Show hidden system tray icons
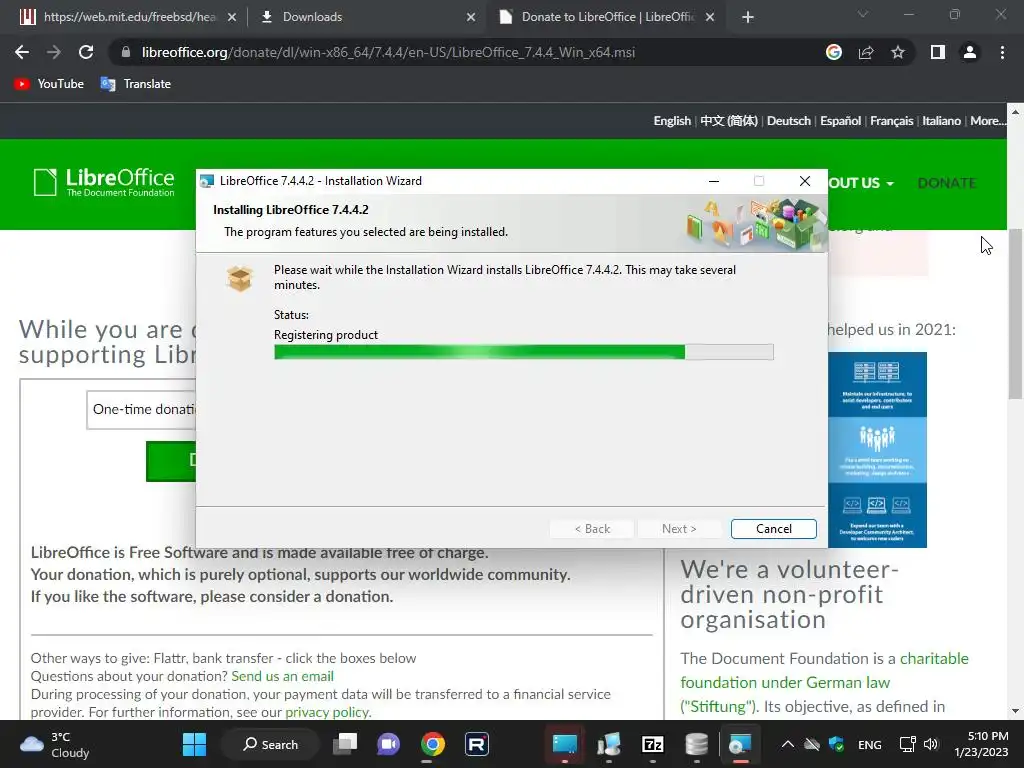This screenshot has width=1024, height=768. click(788, 744)
